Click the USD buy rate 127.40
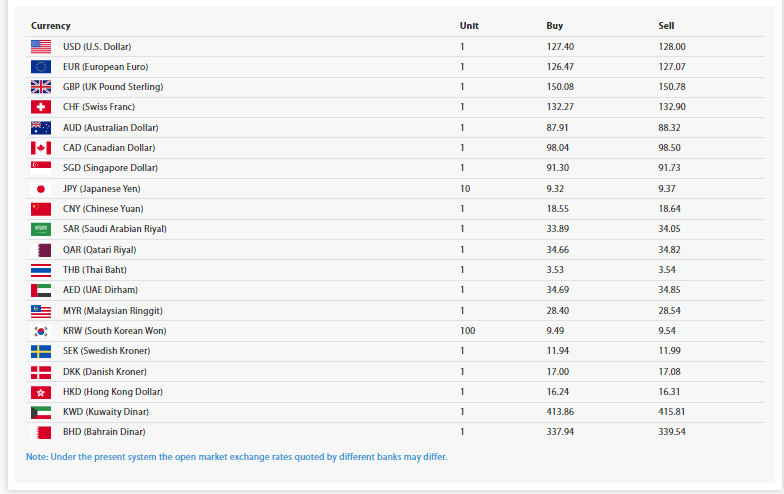 coord(560,46)
